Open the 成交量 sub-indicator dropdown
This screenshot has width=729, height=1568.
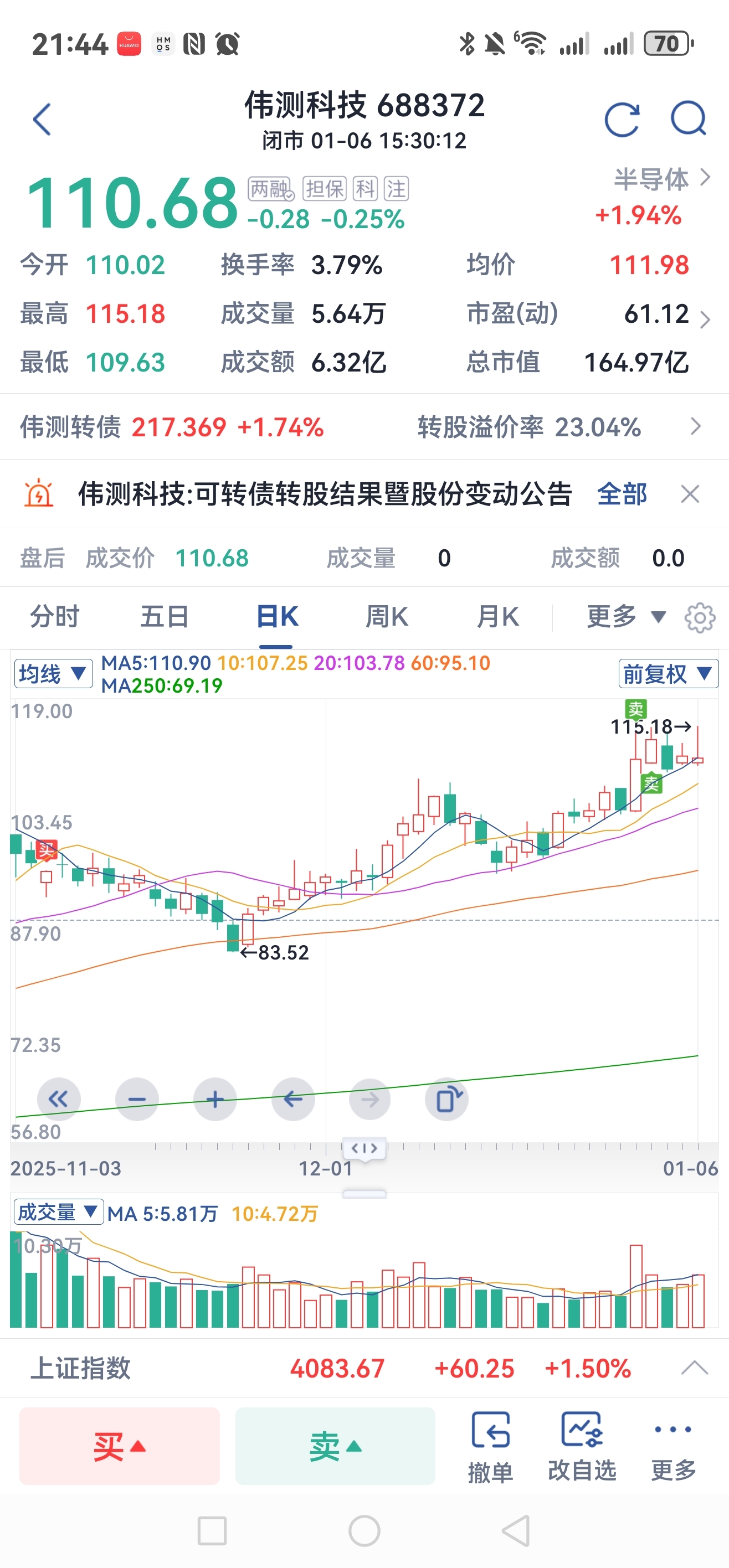coord(59,1213)
